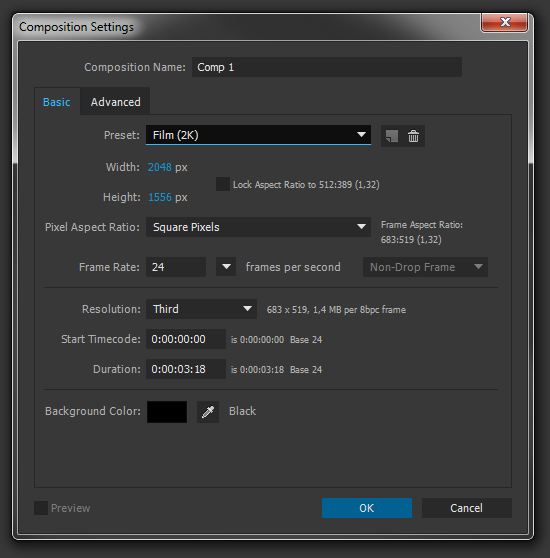Open the black Background Color swatch
Image resolution: width=550 pixels, height=558 pixels.
[x=167, y=412]
